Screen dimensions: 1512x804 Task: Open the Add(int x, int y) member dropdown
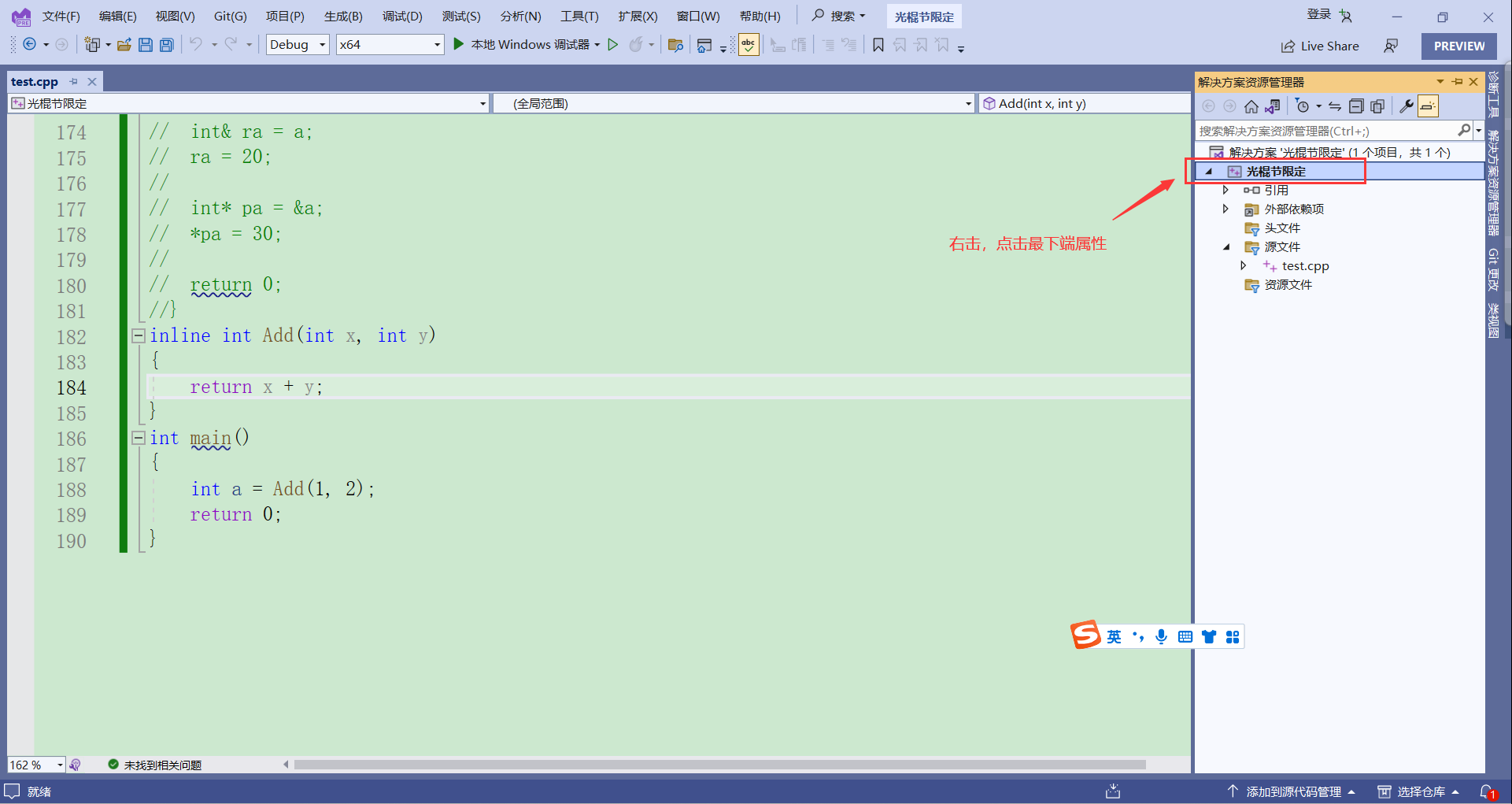tap(1085, 103)
